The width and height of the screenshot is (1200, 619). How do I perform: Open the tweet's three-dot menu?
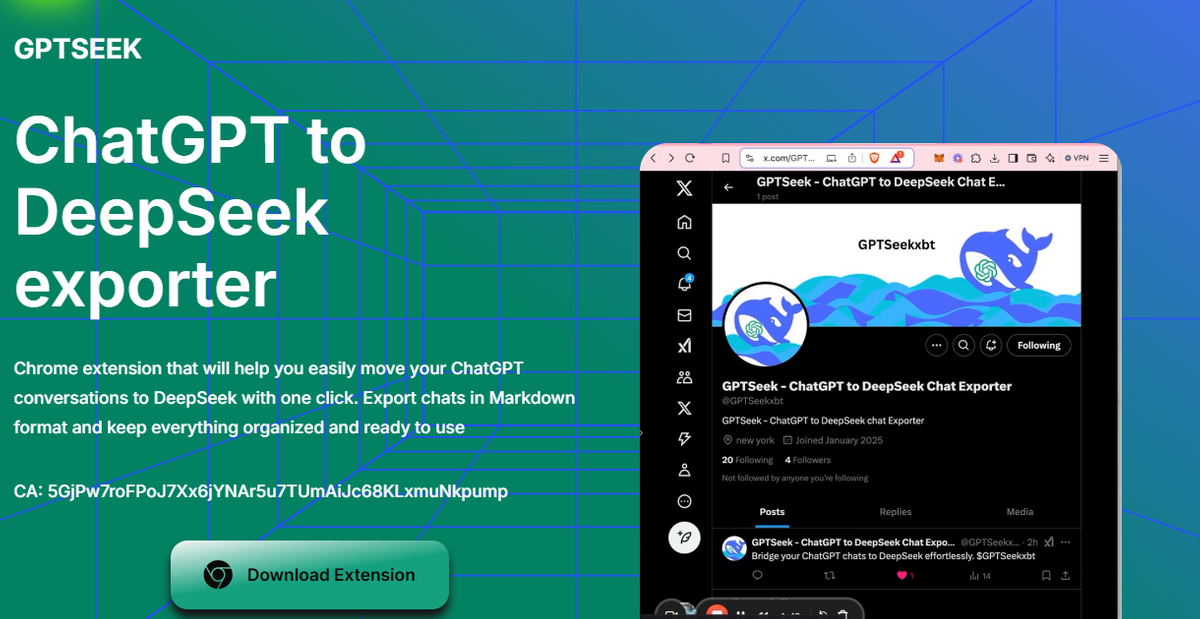(x=1065, y=541)
